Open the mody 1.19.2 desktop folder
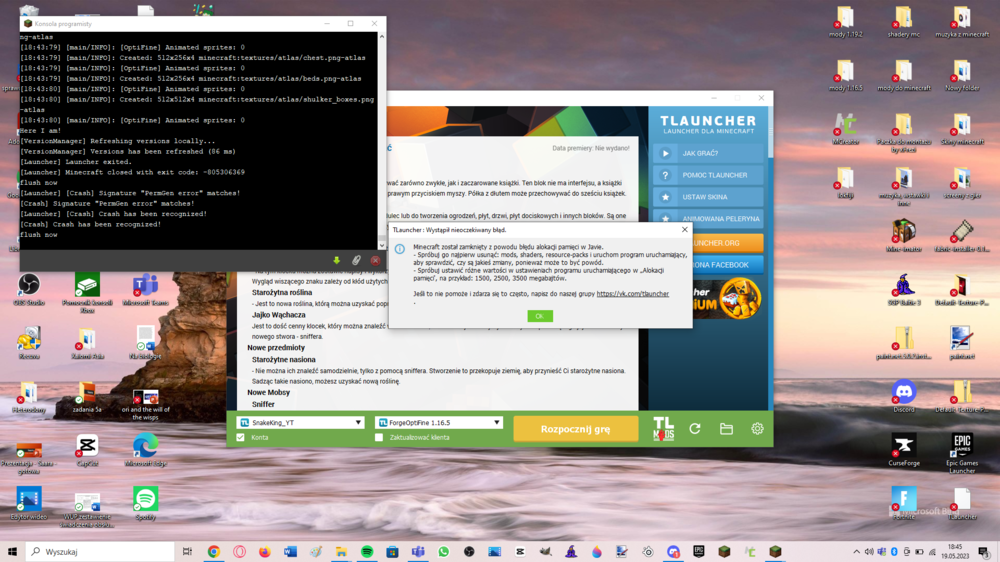 tap(845, 22)
